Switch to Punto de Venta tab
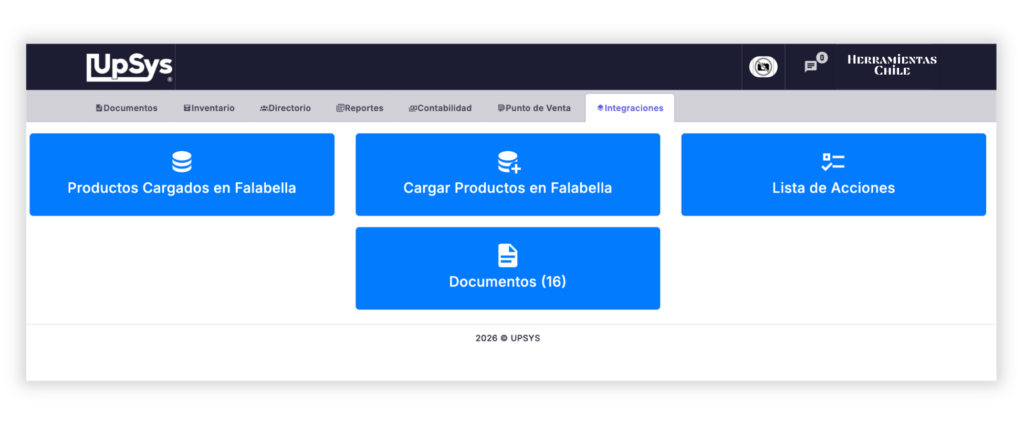Image resolution: width=1024 pixels, height=427 pixels. click(x=534, y=108)
